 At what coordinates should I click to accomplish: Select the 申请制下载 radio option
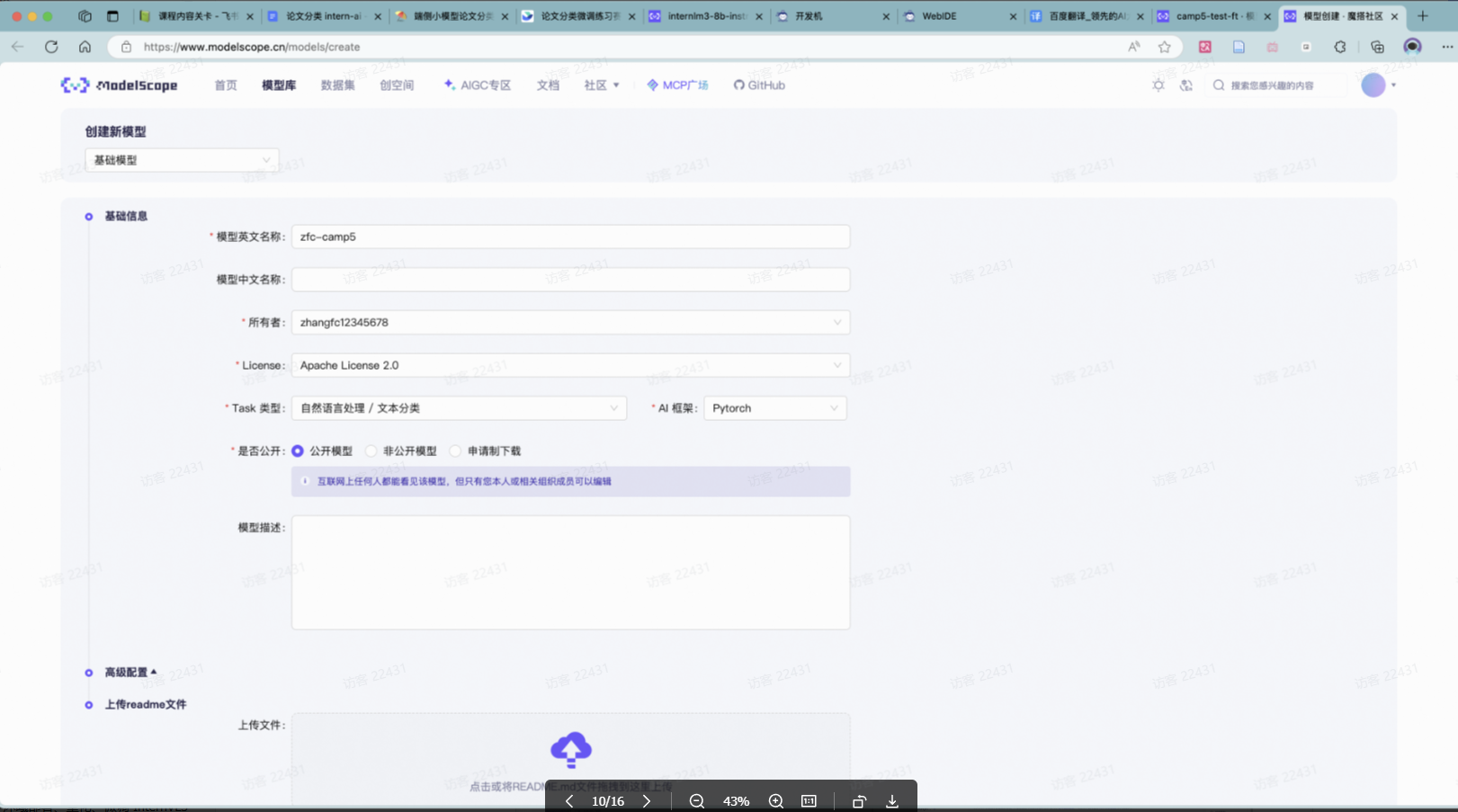pos(455,451)
